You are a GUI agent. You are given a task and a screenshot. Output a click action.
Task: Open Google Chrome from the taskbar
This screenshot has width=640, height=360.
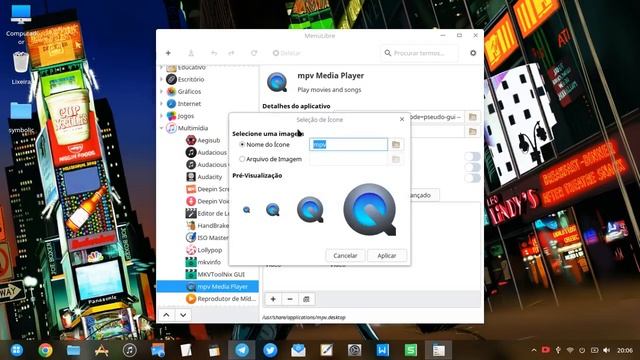[45, 350]
